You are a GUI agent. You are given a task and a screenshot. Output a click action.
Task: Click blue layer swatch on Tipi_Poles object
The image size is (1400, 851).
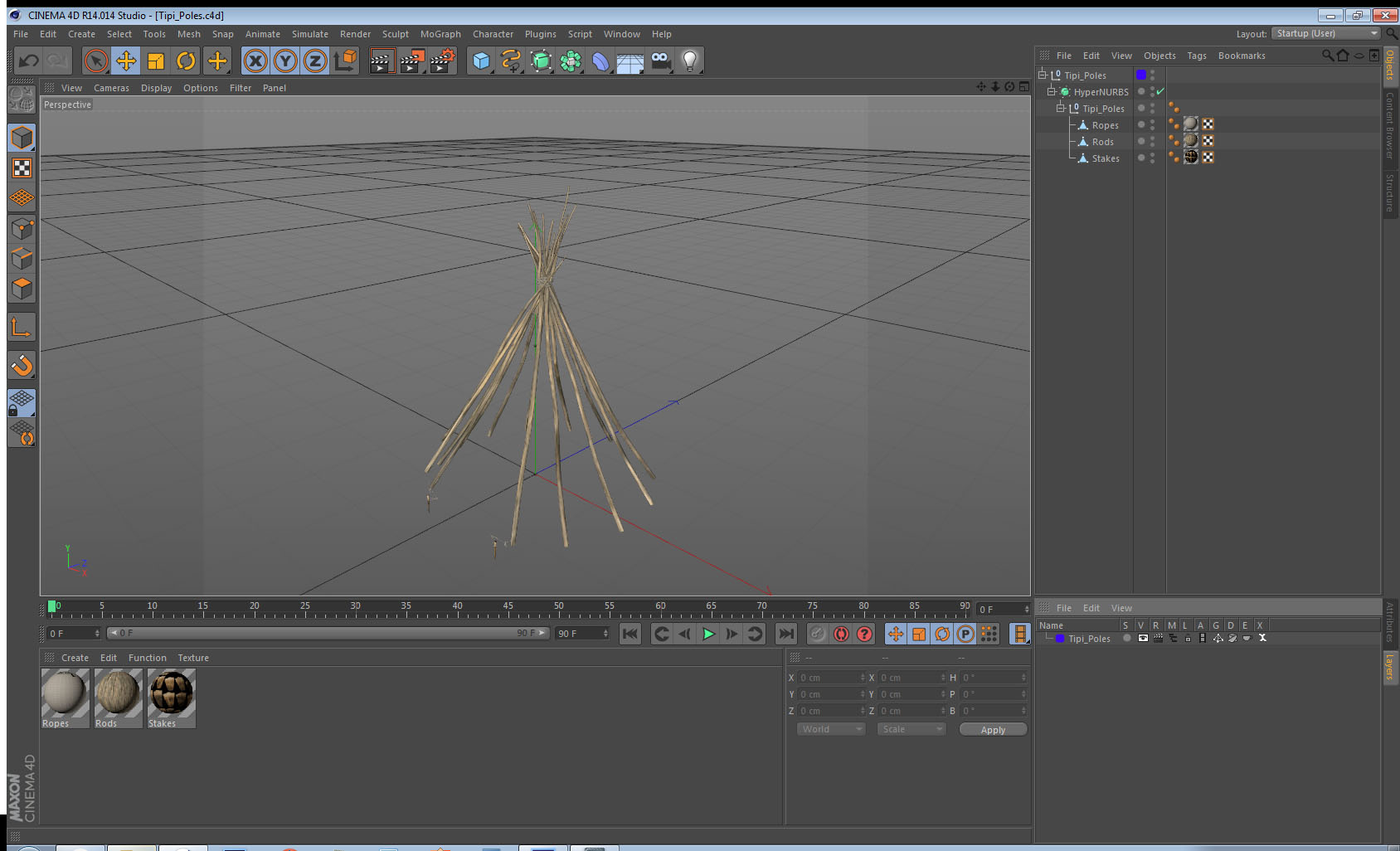coord(1141,75)
